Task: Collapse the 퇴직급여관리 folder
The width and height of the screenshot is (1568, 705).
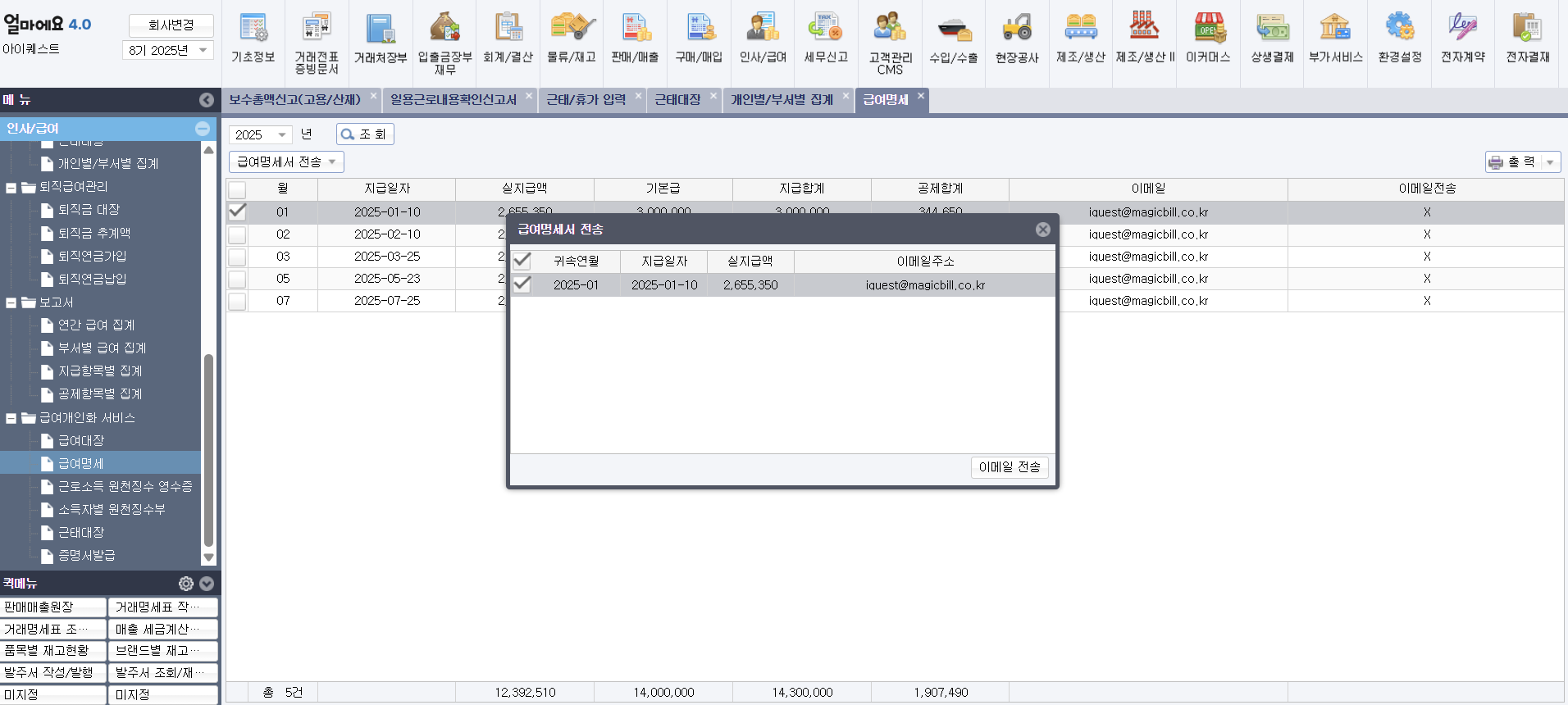Action: (x=11, y=188)
